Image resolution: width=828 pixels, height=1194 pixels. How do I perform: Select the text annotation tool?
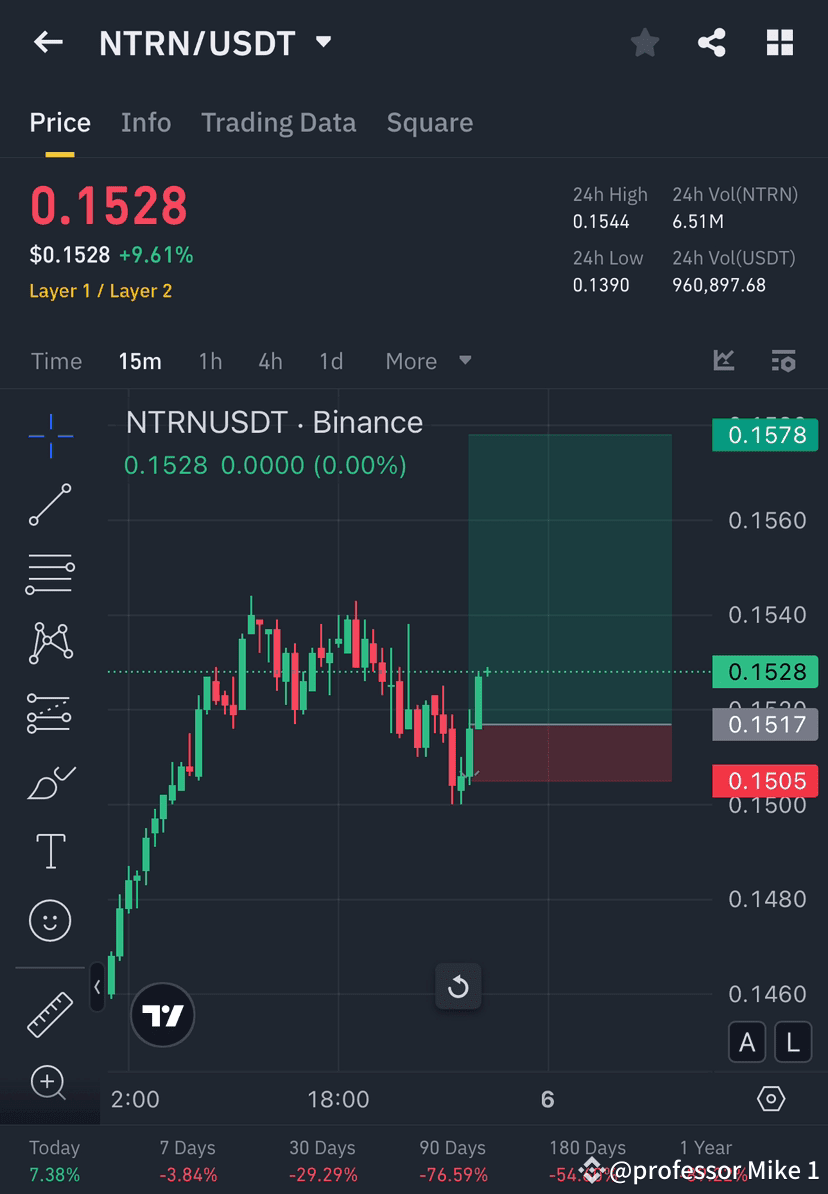[x=50, y=850]
